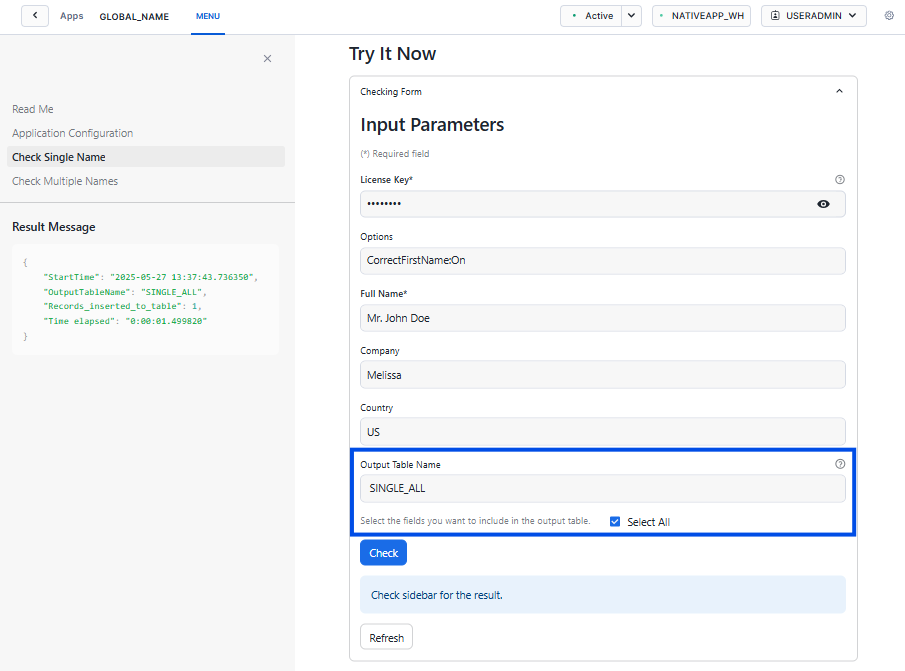Open Check Multiple Names page
The image size is (905, 671).
coord(65,181)
